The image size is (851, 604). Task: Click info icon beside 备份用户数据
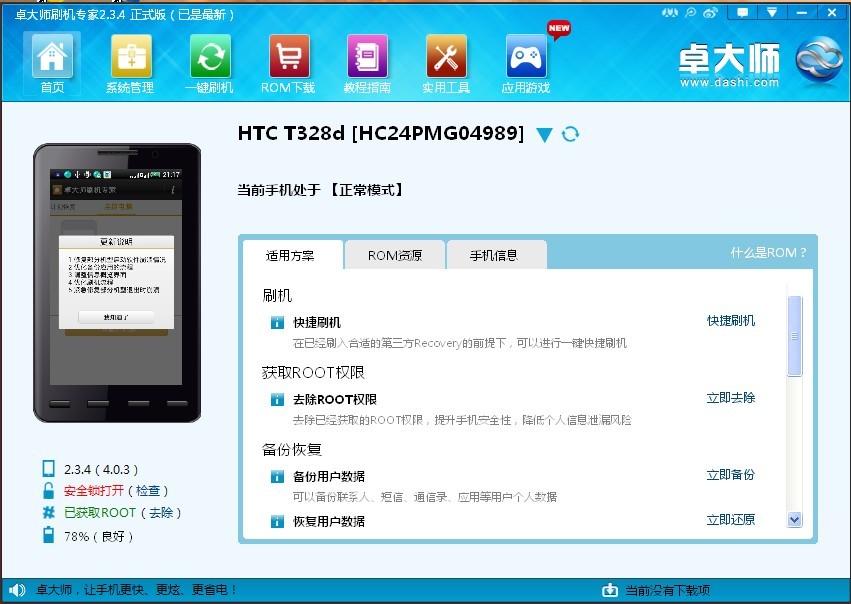(277, 476)
